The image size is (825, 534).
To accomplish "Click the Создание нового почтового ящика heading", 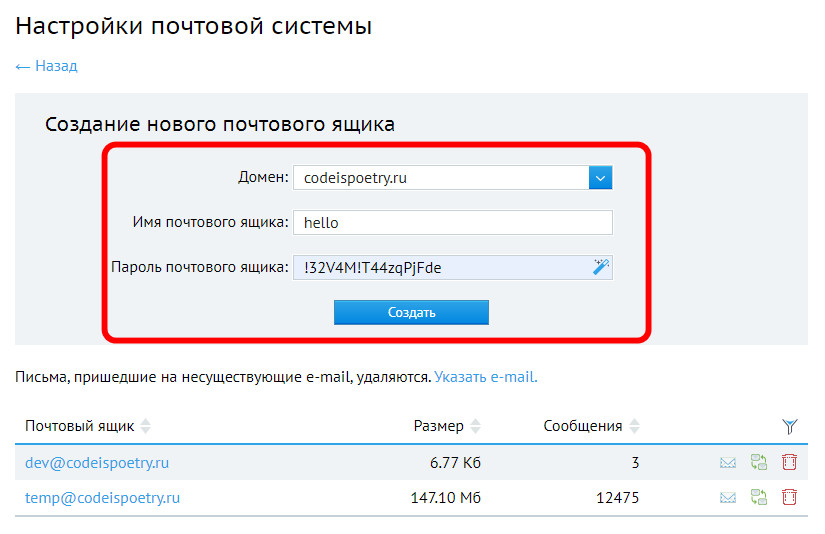I will [x=220, y=124].
